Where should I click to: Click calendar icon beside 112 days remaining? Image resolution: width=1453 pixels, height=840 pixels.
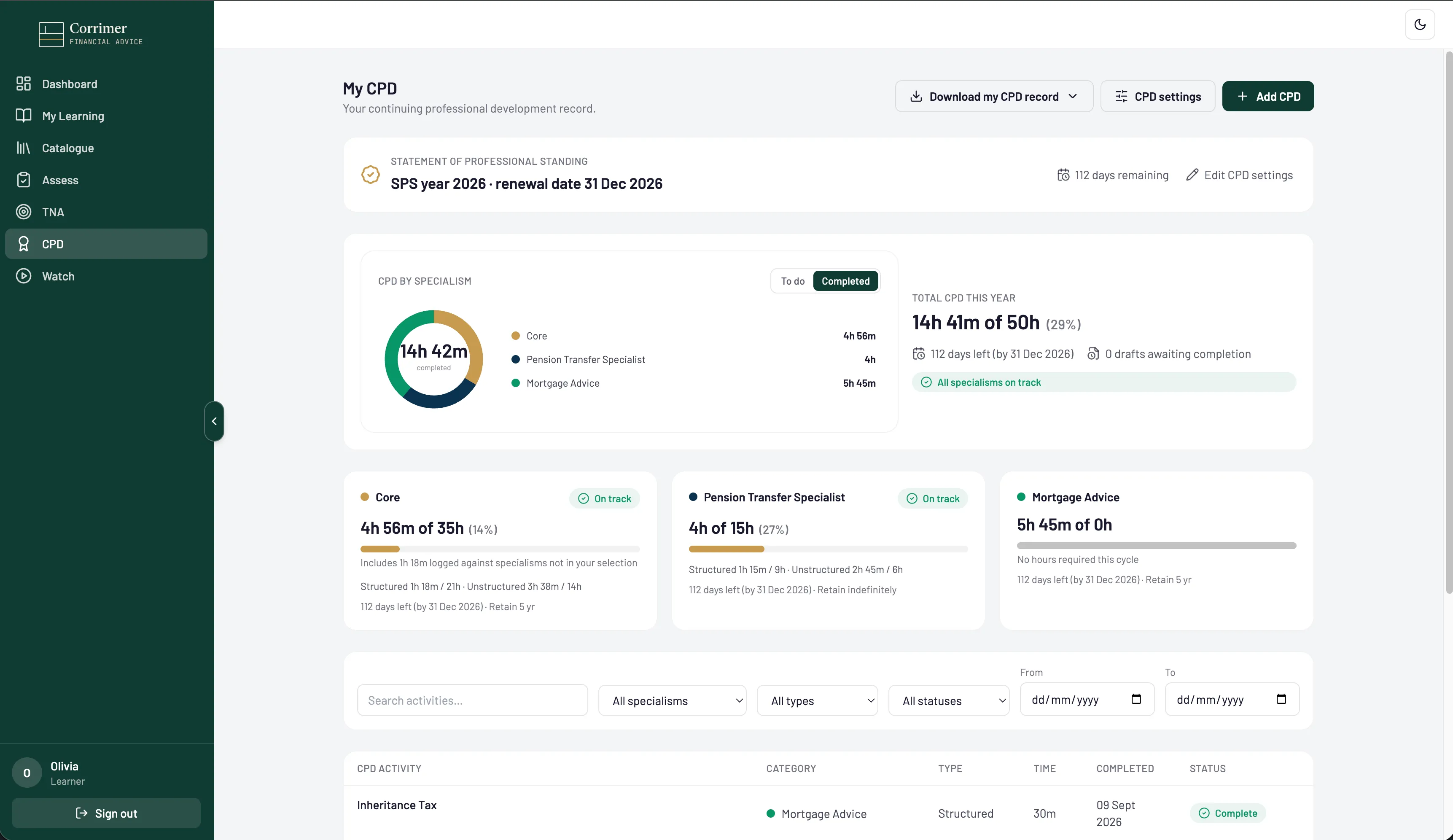click(1063, 175)
